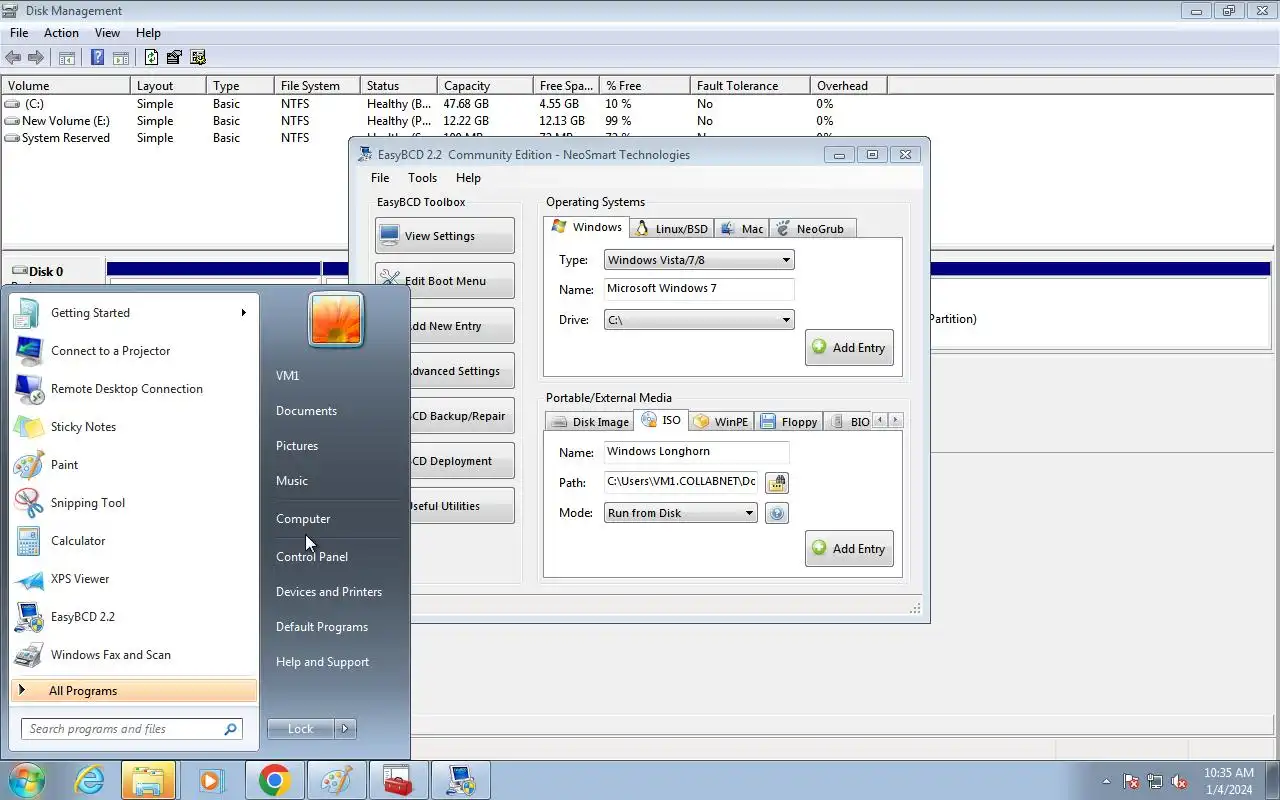
Task: Select the New Volume (E:) row
Action: (x=445, y=121)
